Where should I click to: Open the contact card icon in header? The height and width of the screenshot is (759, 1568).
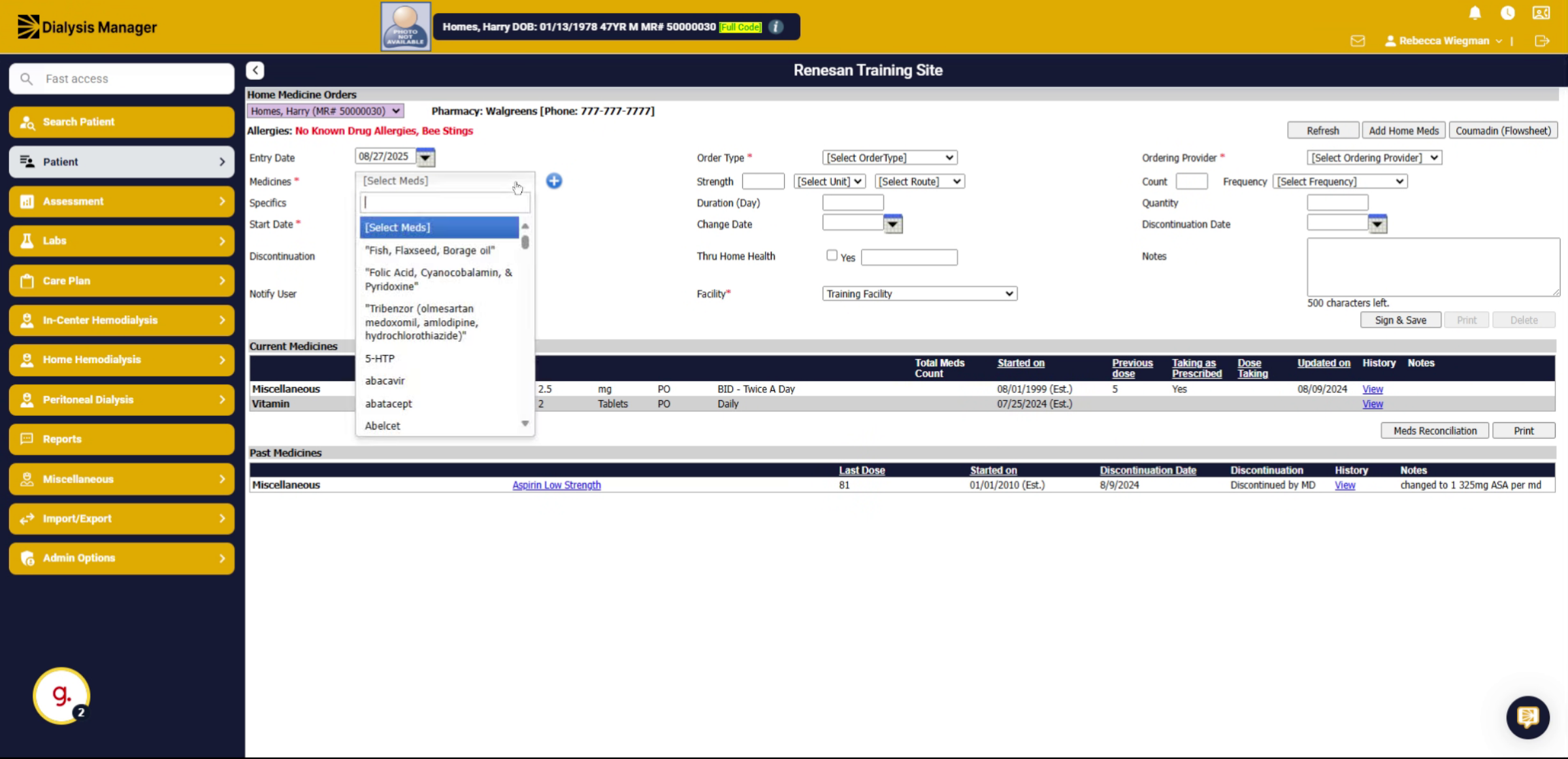(1541, 13)
